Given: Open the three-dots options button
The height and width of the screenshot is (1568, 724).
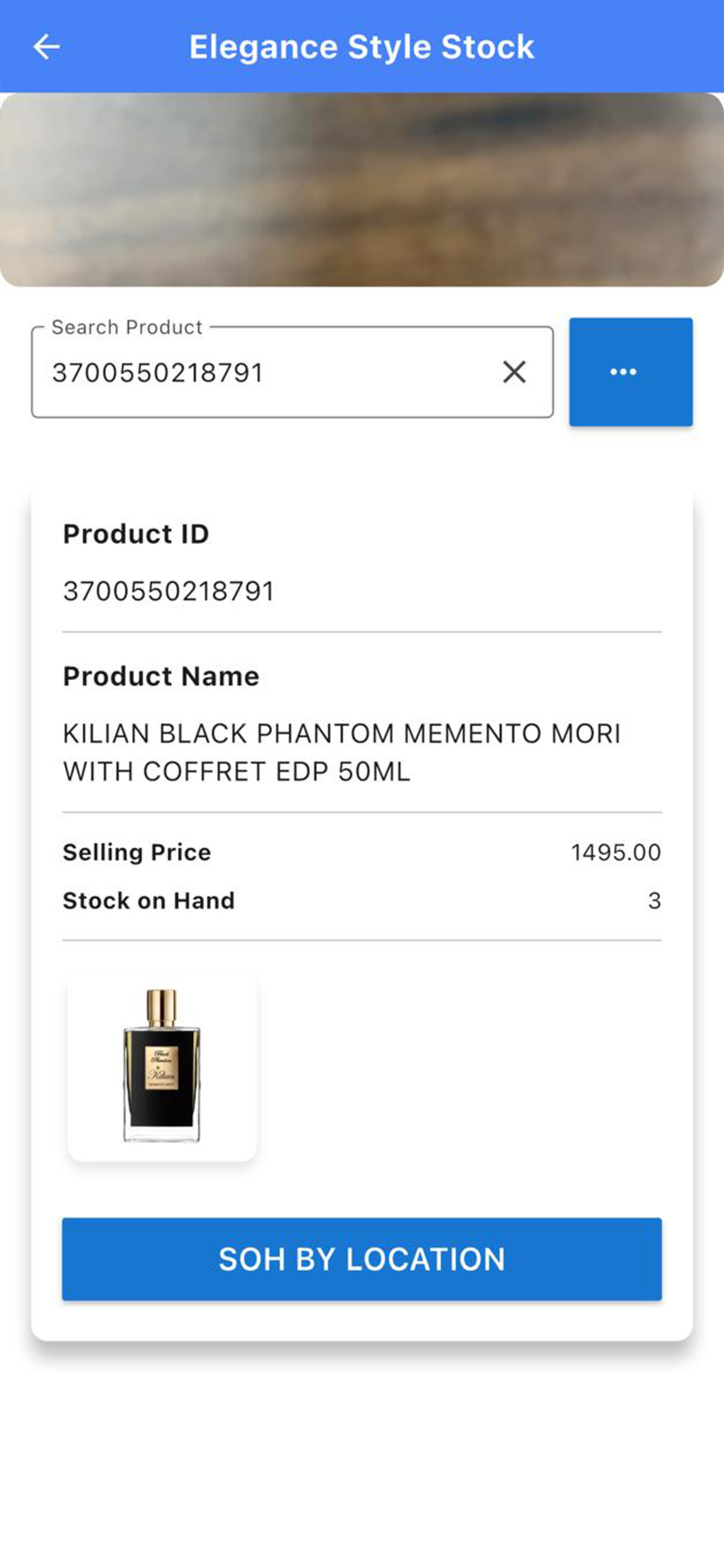Looking at the screenshot, I should [631, 372].
